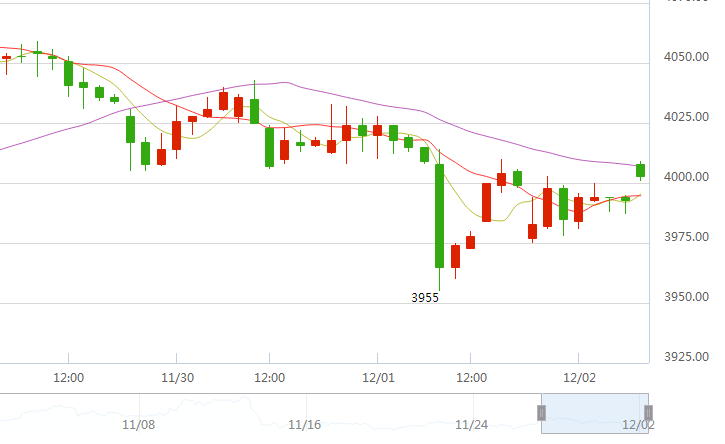Viewport: 725px width, 444px height.
Task: Click the 11/30 date label on the main chart axis
Action: pyautogui.click(x=176, y=378)
